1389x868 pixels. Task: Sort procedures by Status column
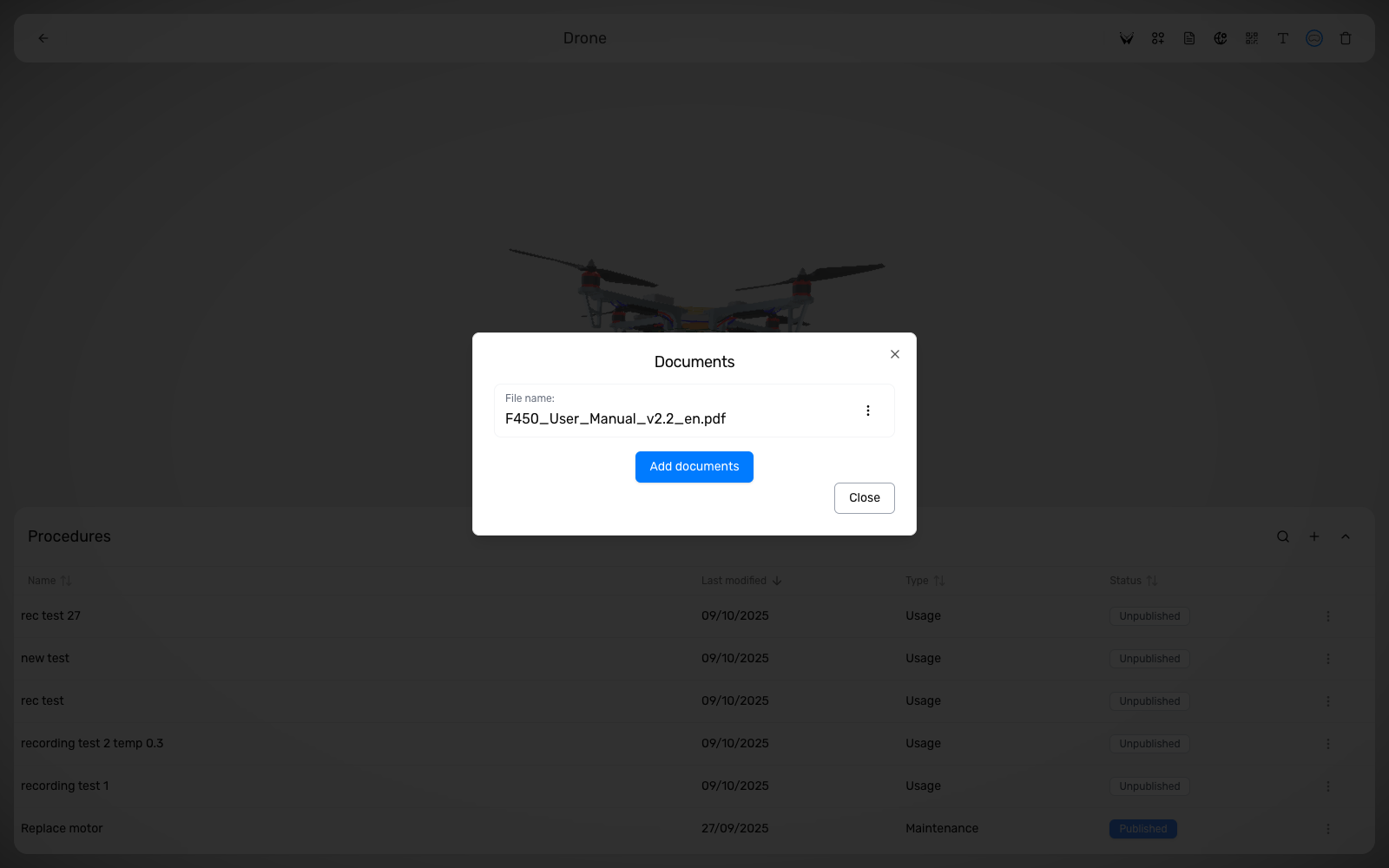(1133, 581)
